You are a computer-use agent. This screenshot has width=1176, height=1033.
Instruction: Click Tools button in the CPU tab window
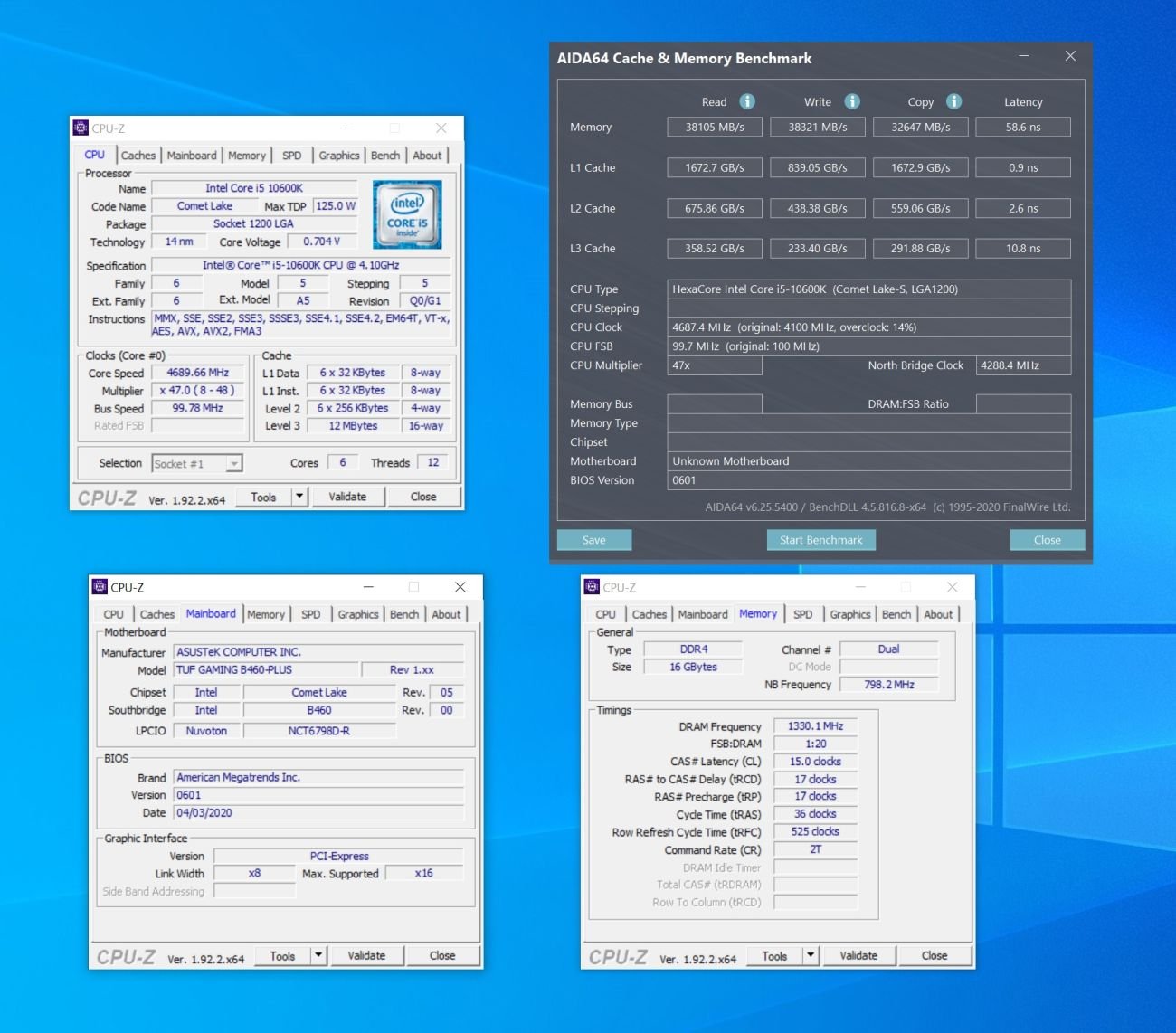click(x=263, y=497)
